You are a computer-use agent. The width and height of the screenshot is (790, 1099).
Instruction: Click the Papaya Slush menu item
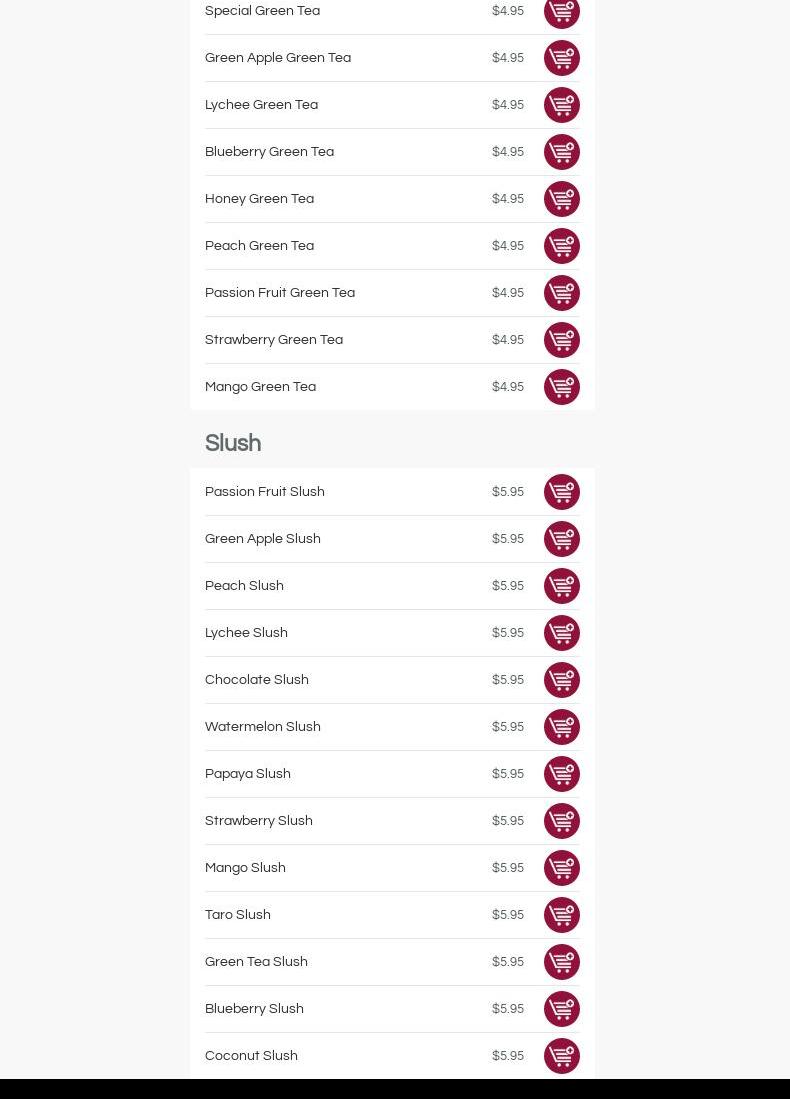click(248, 774)
